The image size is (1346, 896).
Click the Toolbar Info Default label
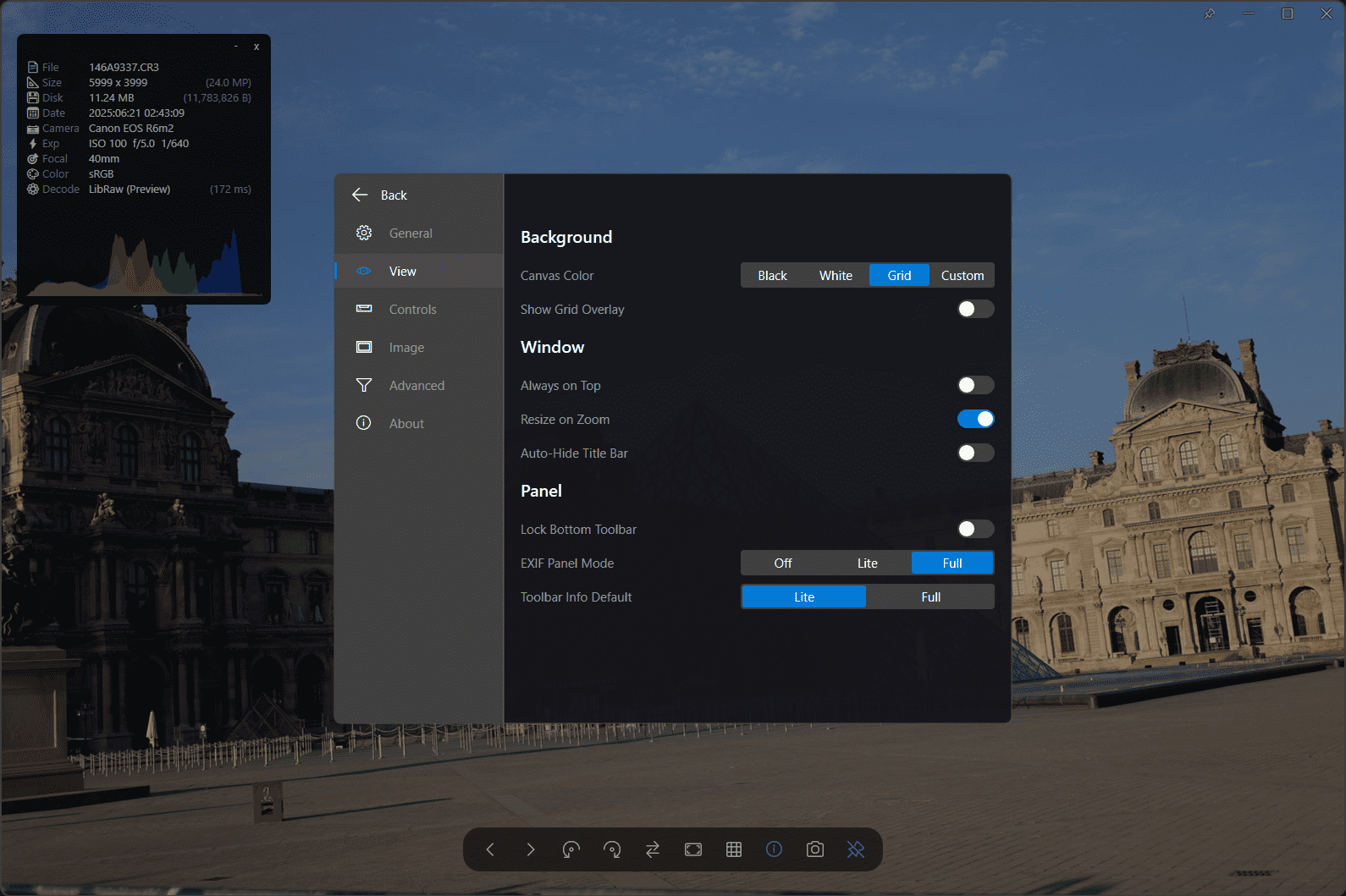(x=576, y=597)
